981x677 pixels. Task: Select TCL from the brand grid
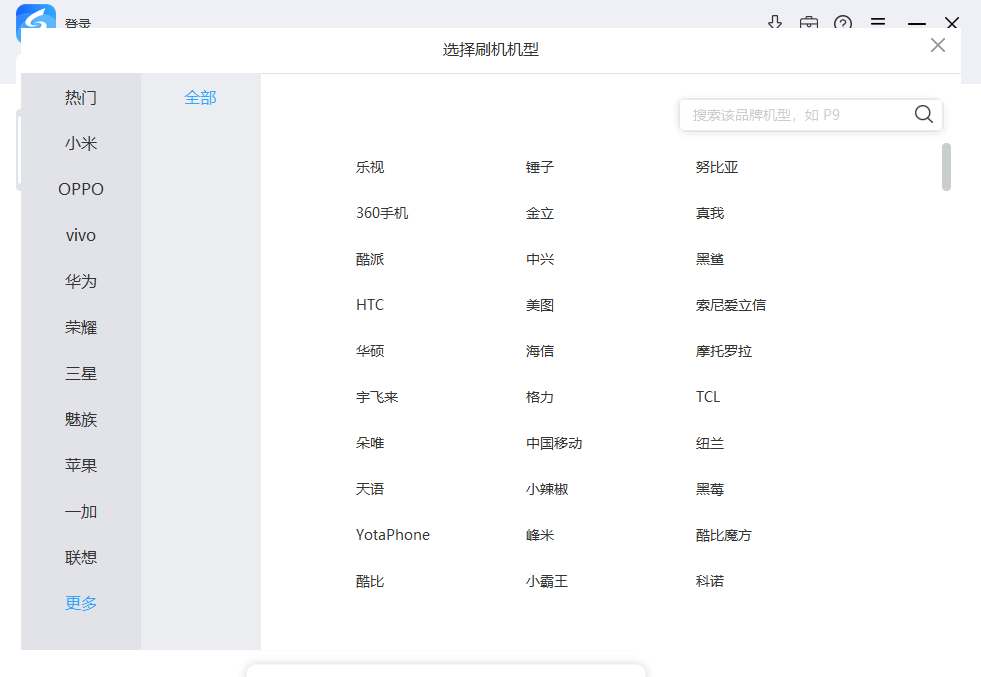pos(707,396)
